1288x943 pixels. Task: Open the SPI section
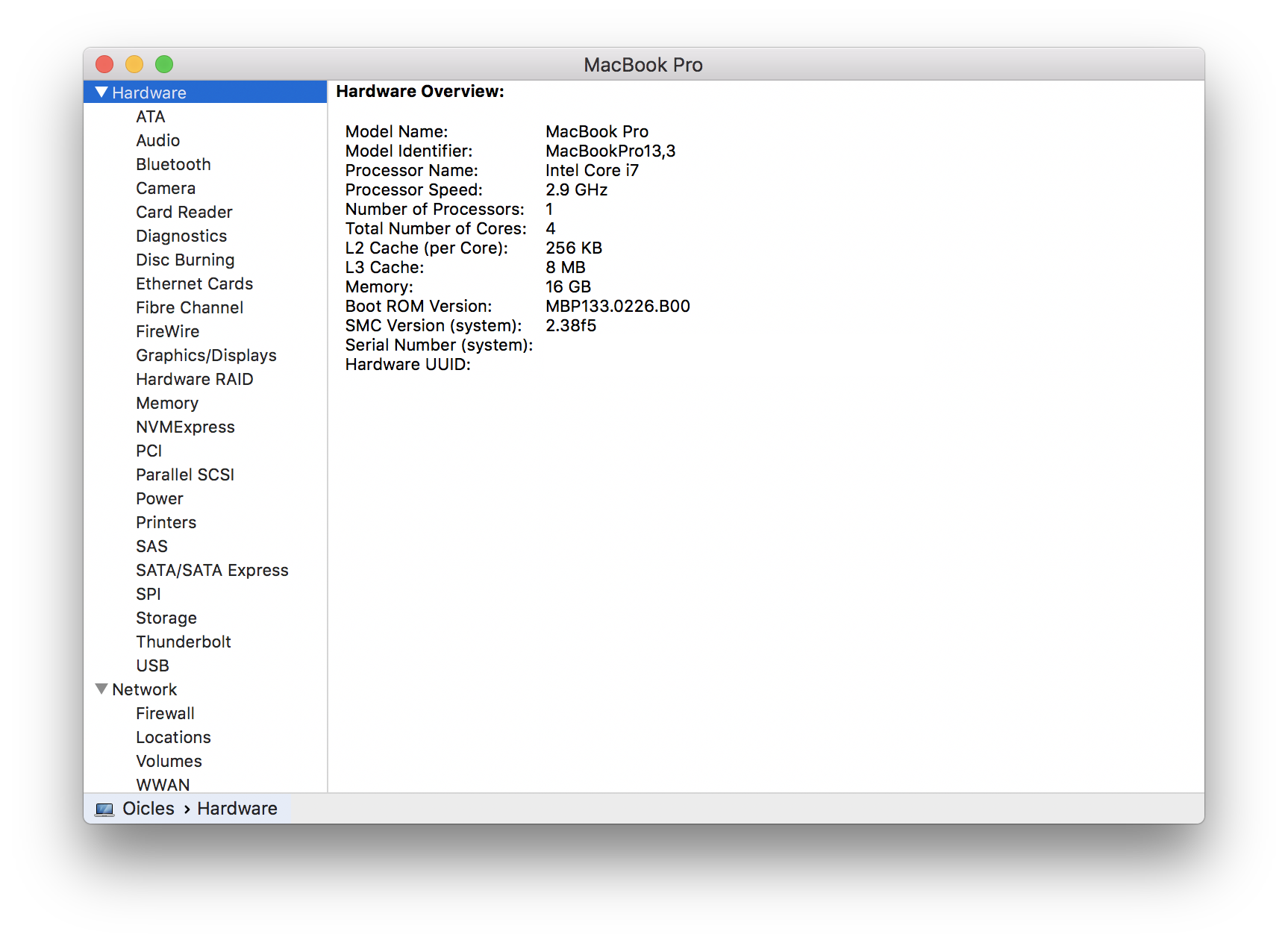(x=149, y=594)
